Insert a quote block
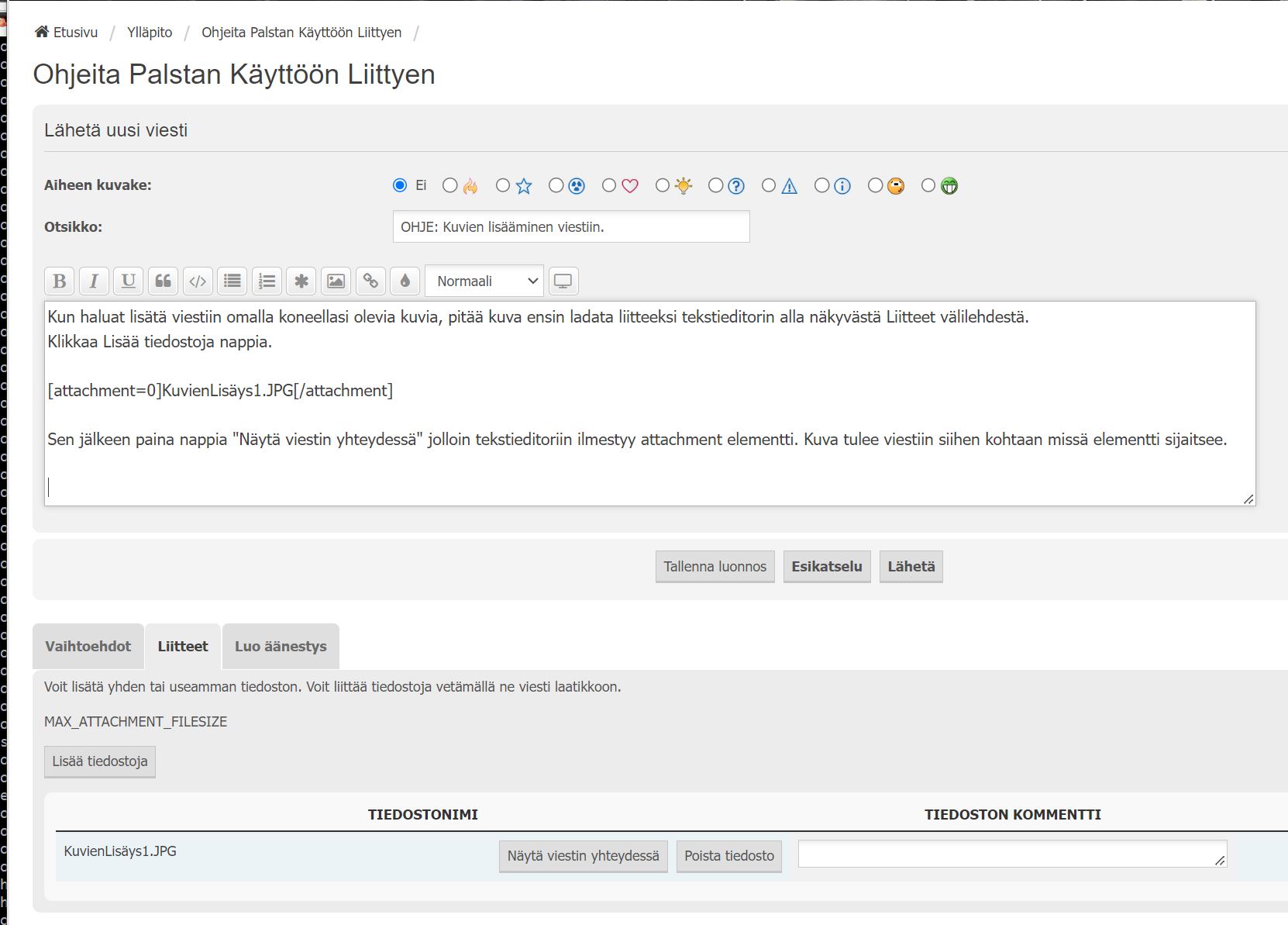Image resolution: width=1288 pixels, height=925 pixels. tap(163, 281)
